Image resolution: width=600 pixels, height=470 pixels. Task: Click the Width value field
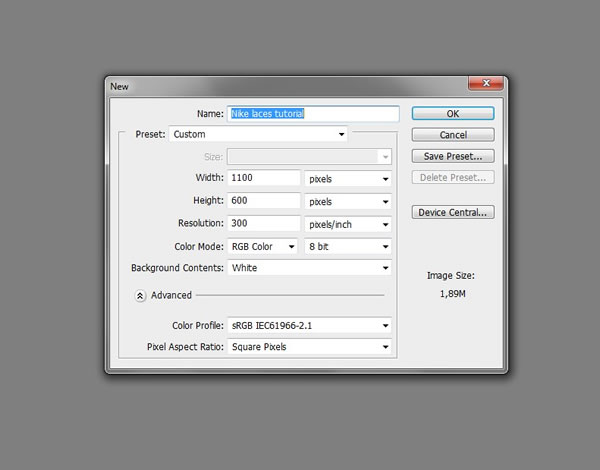click(264, 178)
